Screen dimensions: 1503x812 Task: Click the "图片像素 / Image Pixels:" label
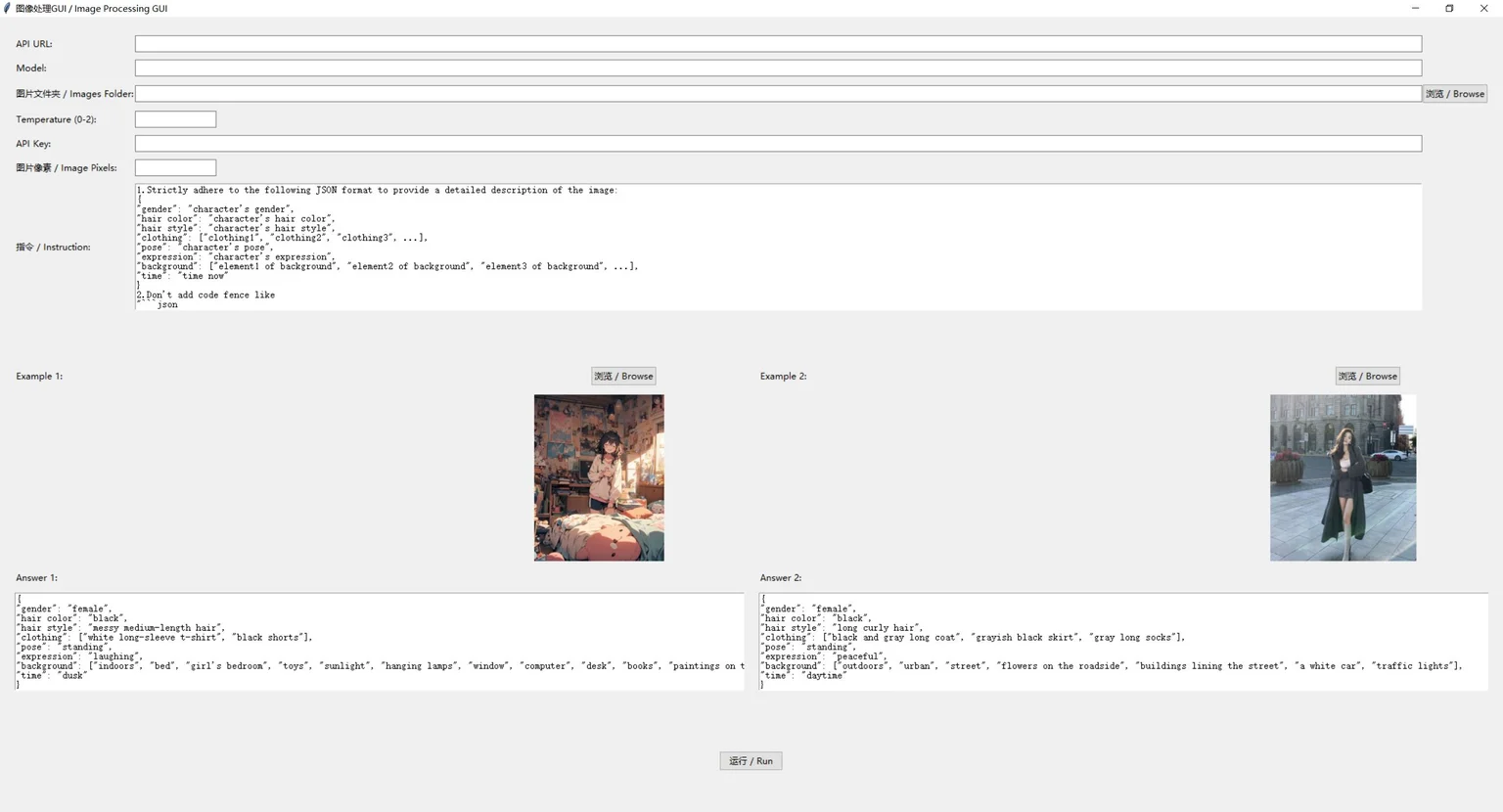point(67,168)
